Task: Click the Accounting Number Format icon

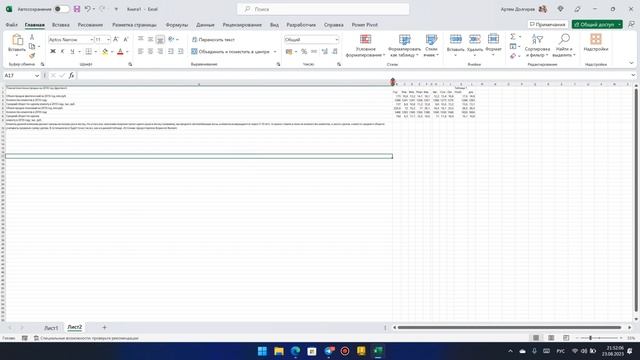Action: coord(289,51)
